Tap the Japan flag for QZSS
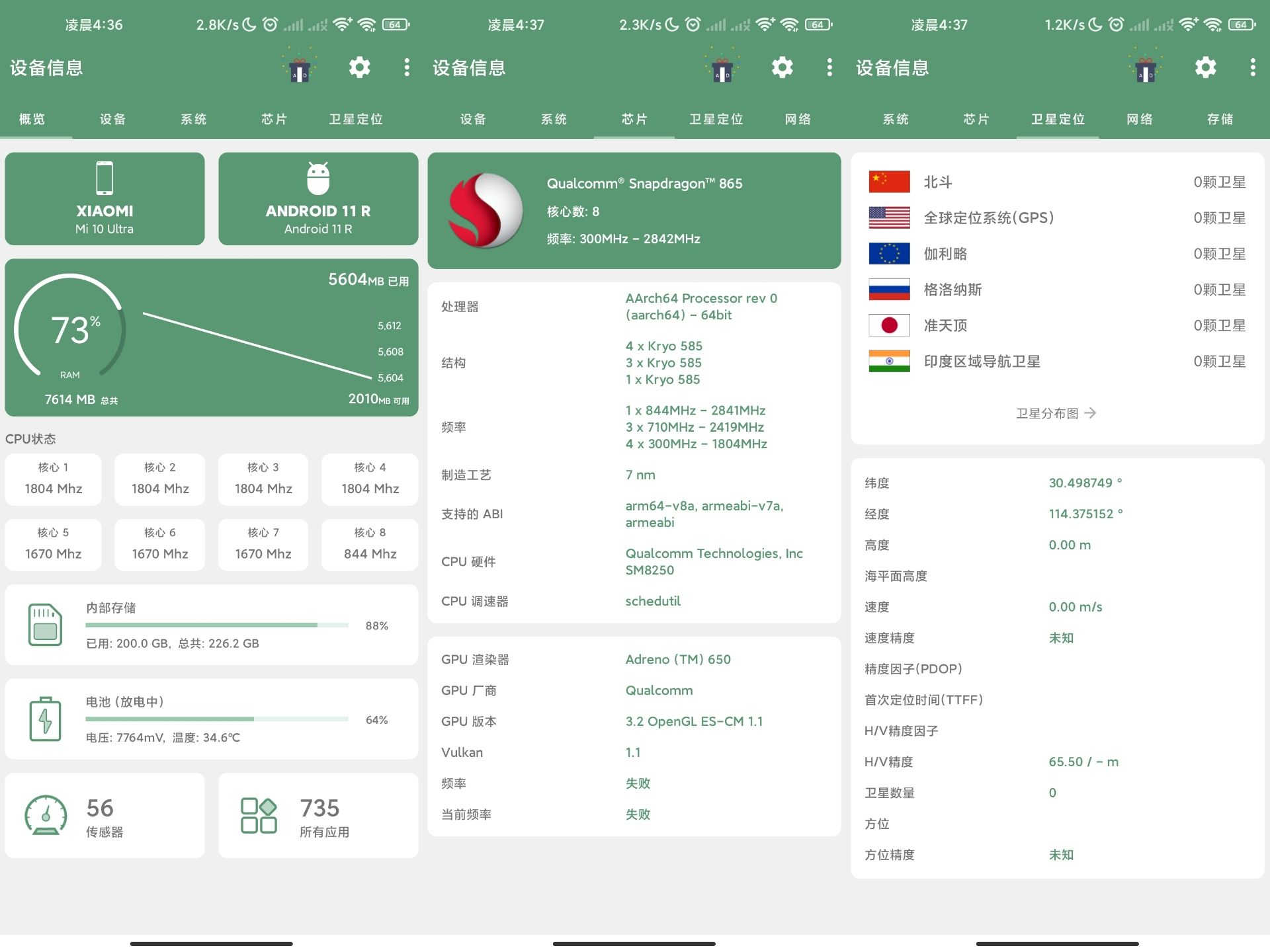The width and height of the screenshot is (1270, 952). [x=889, y=325]
